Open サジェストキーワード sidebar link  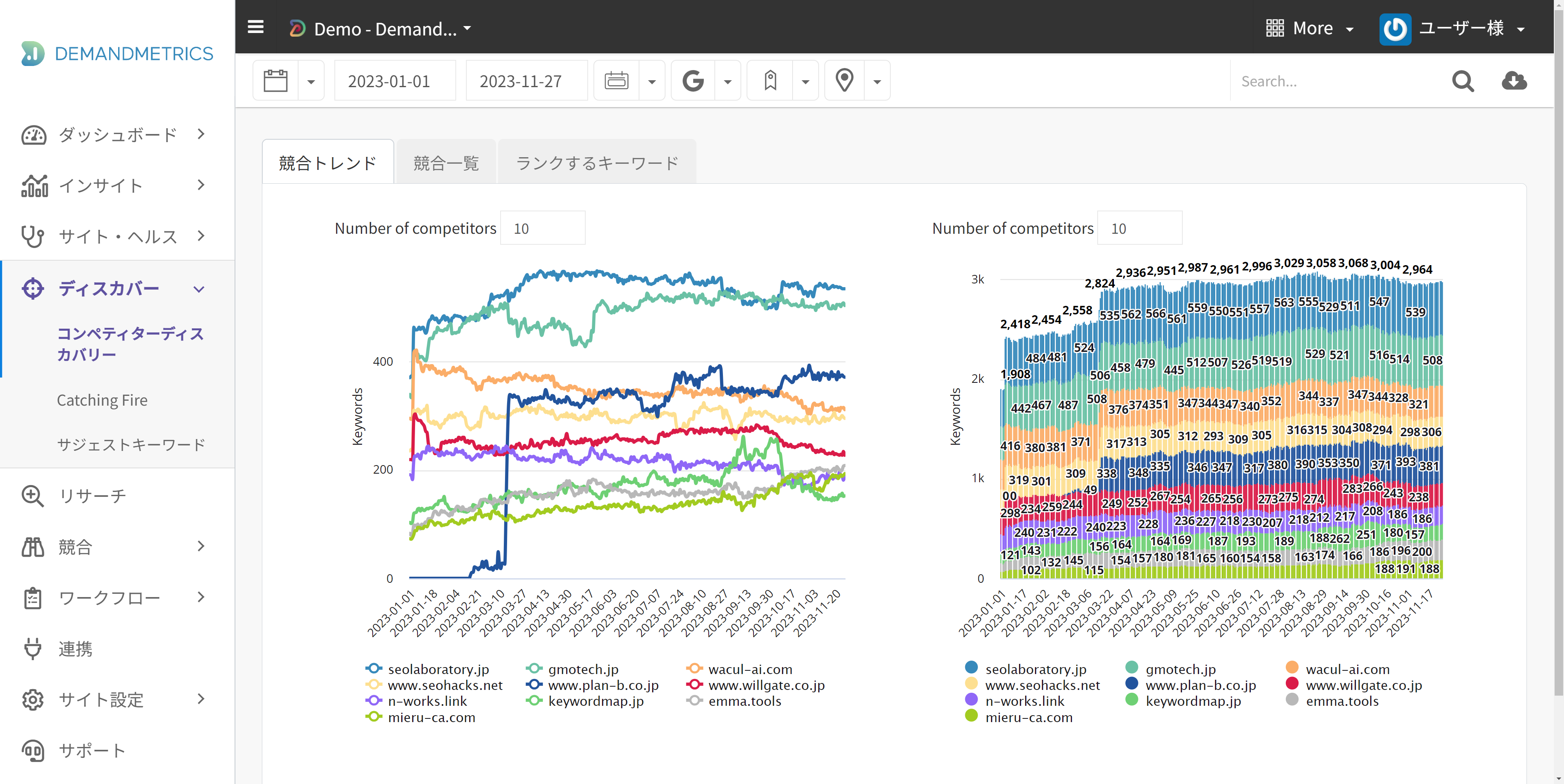pos(131,445)
